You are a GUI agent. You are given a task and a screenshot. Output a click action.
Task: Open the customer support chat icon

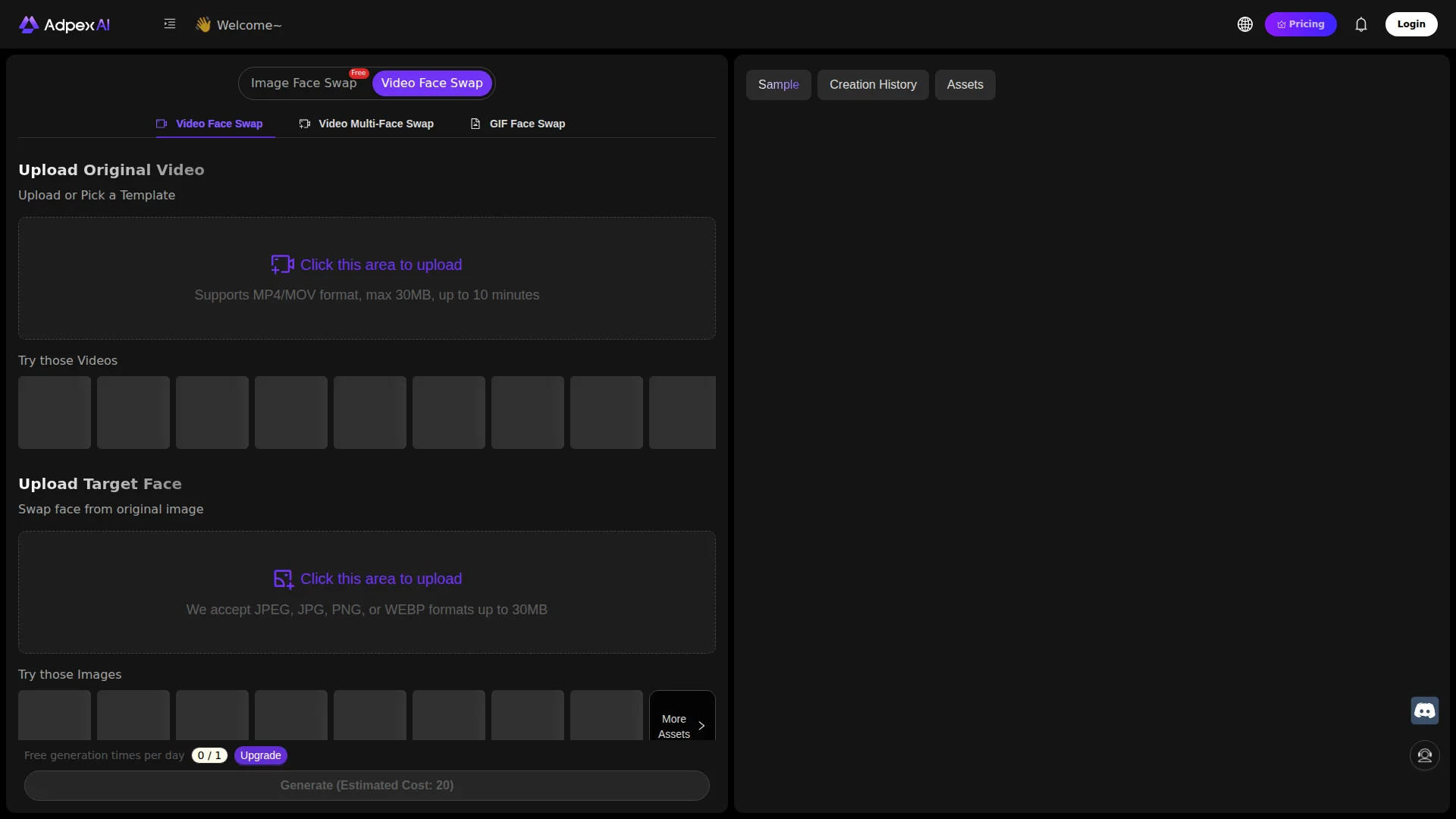1424,755
